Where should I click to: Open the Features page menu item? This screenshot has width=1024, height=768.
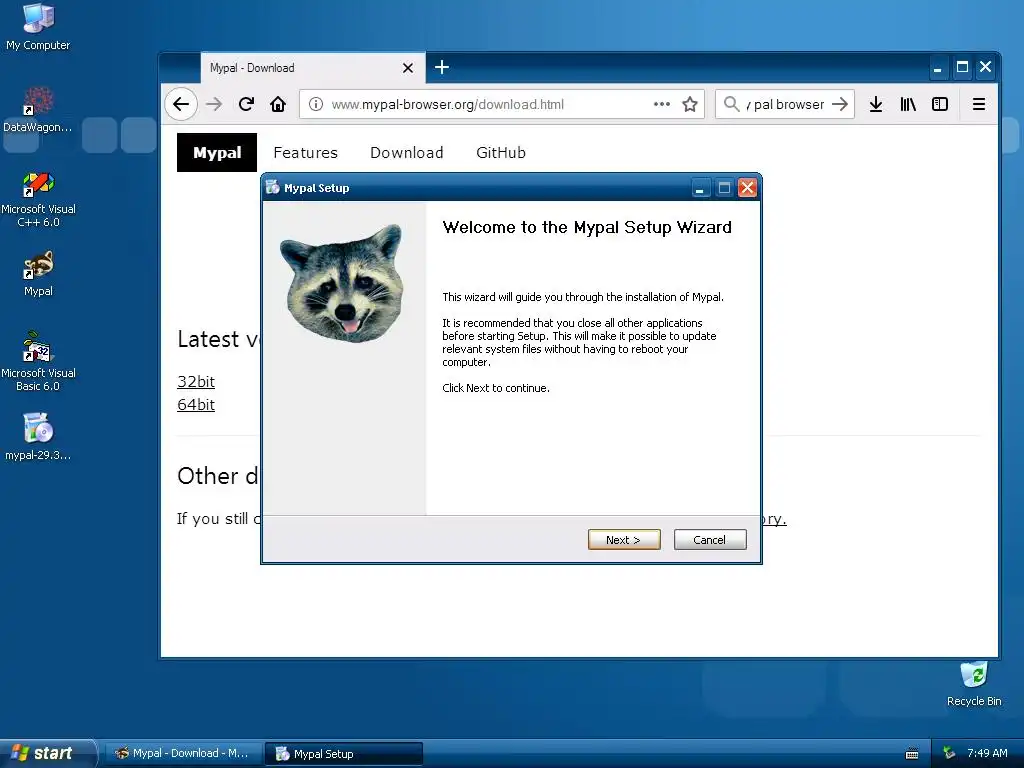tap(306, 153)
